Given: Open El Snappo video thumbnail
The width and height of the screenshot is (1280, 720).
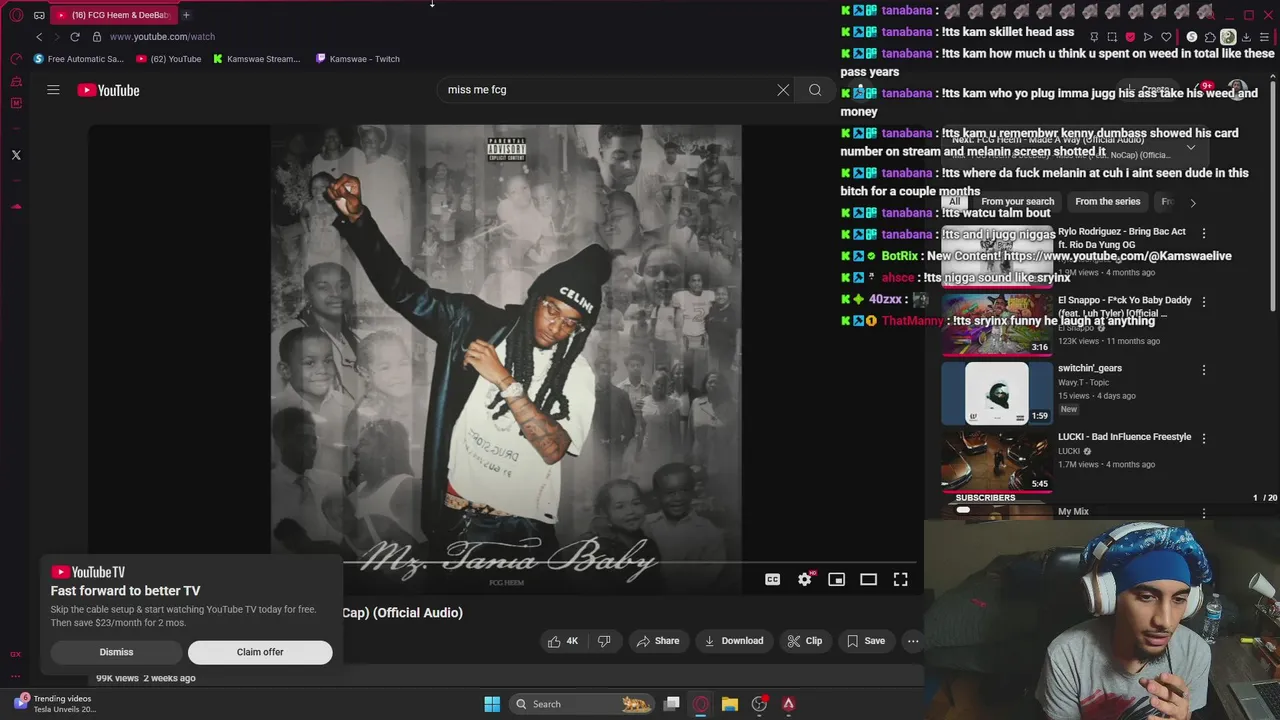Looking at the screenshot, I should click(x=996, y=324).
